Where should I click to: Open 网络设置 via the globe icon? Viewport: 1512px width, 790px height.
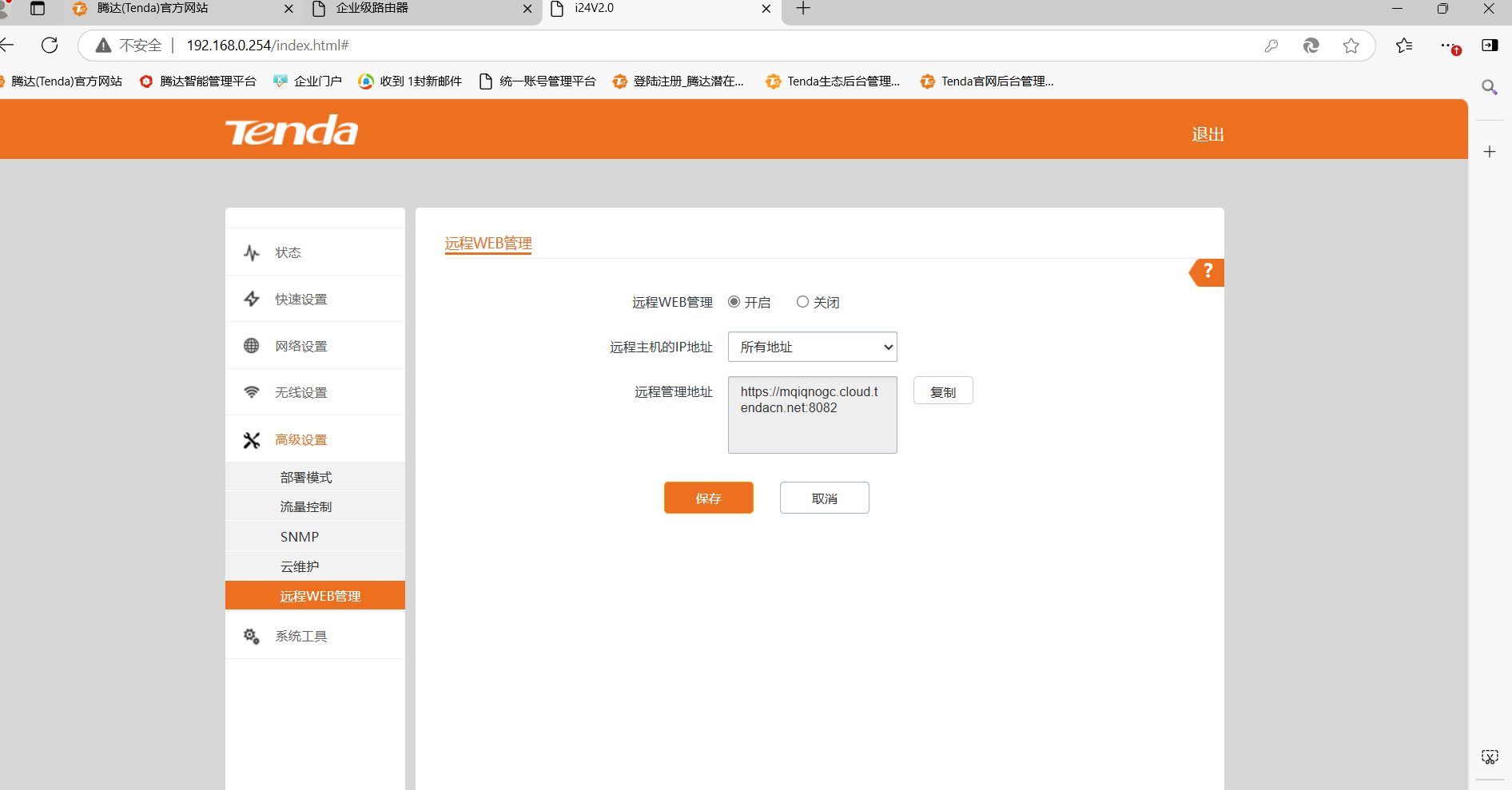point(251,345)
